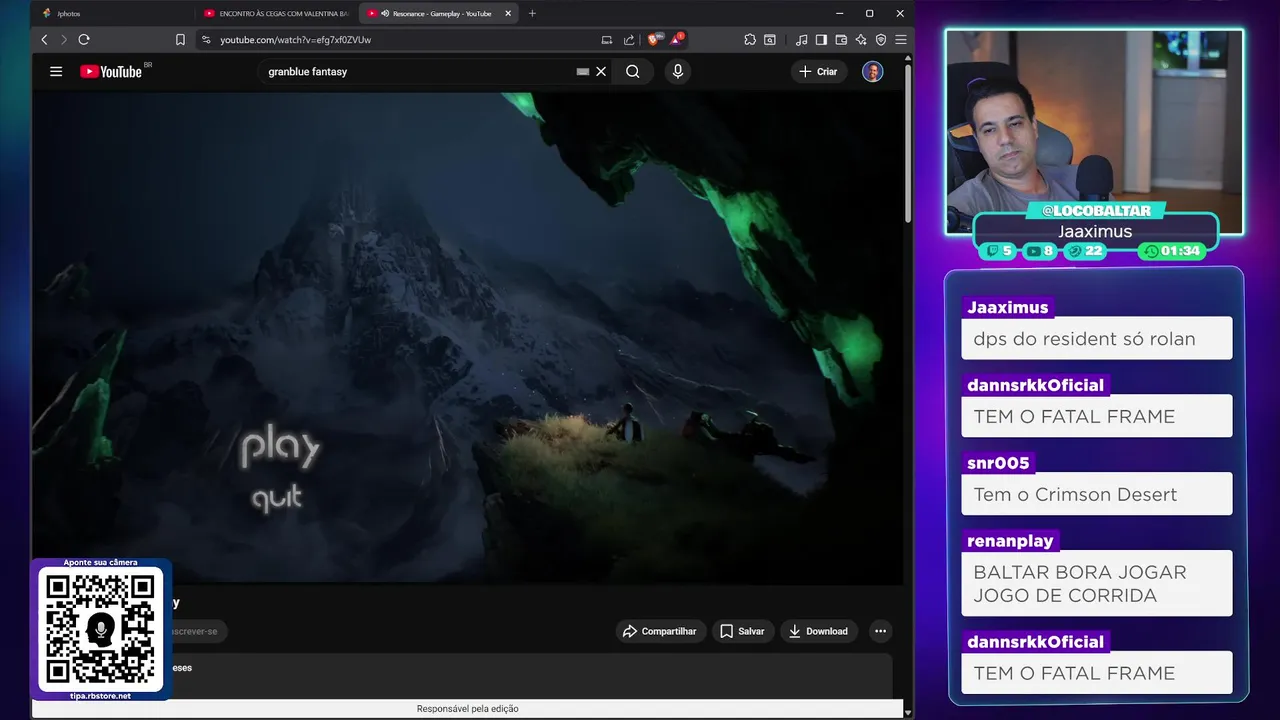Open the browser hamburger main menu
This screenshot has height=720, width=1280.
coord(901,40)
